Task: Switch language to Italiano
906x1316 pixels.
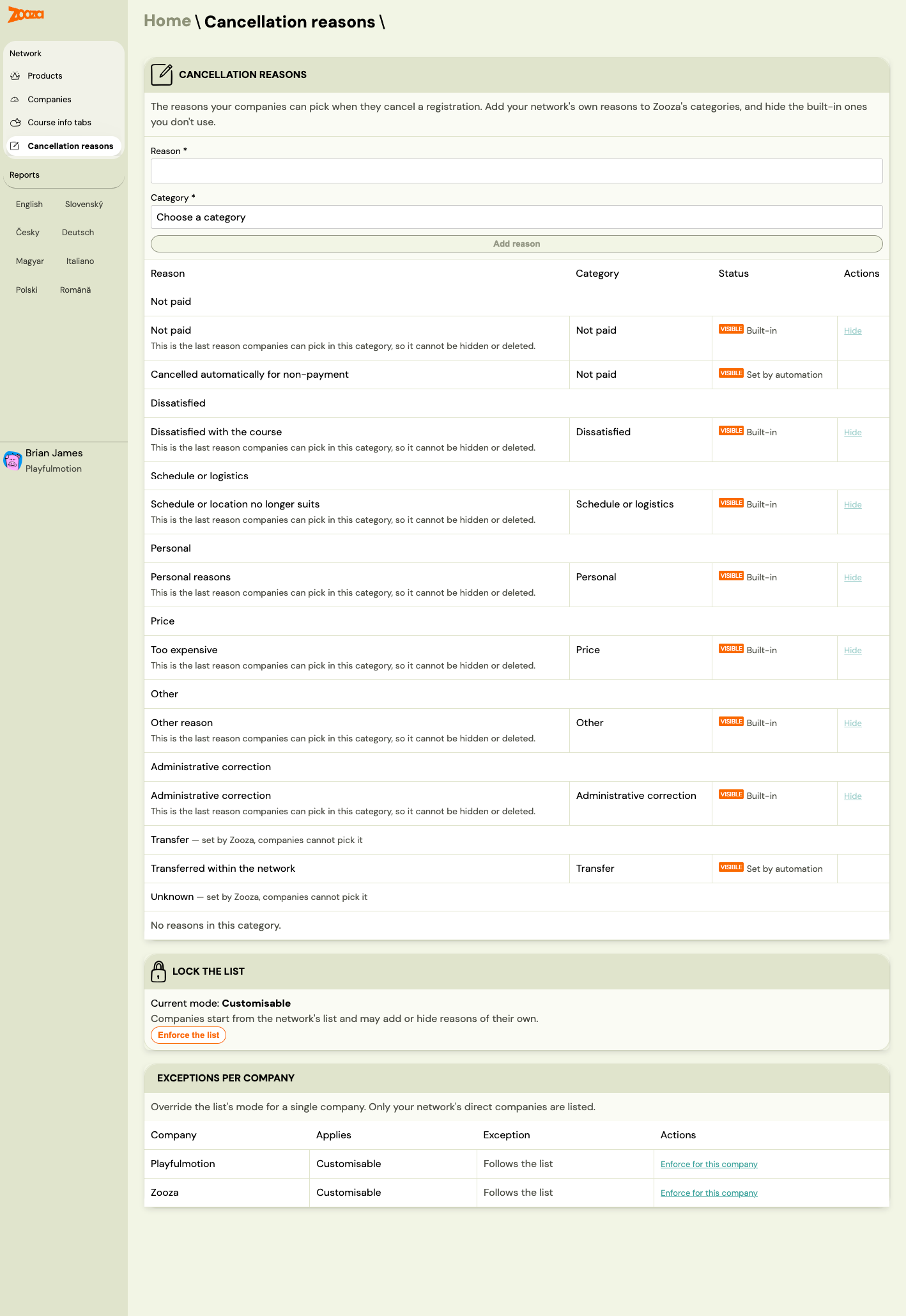Action: tap(80, 261)
